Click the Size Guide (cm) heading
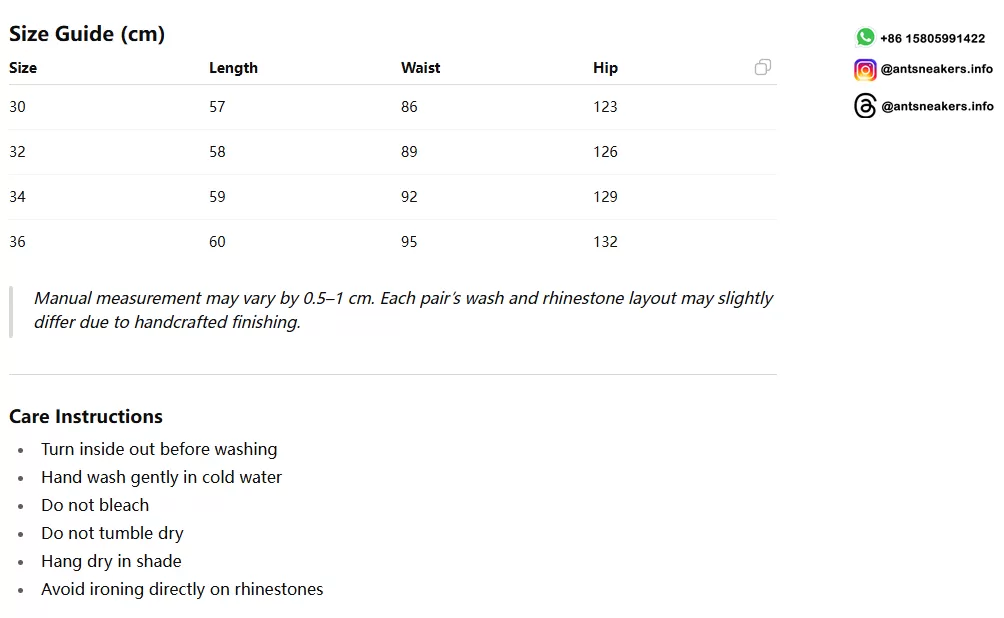 point(87,33)
